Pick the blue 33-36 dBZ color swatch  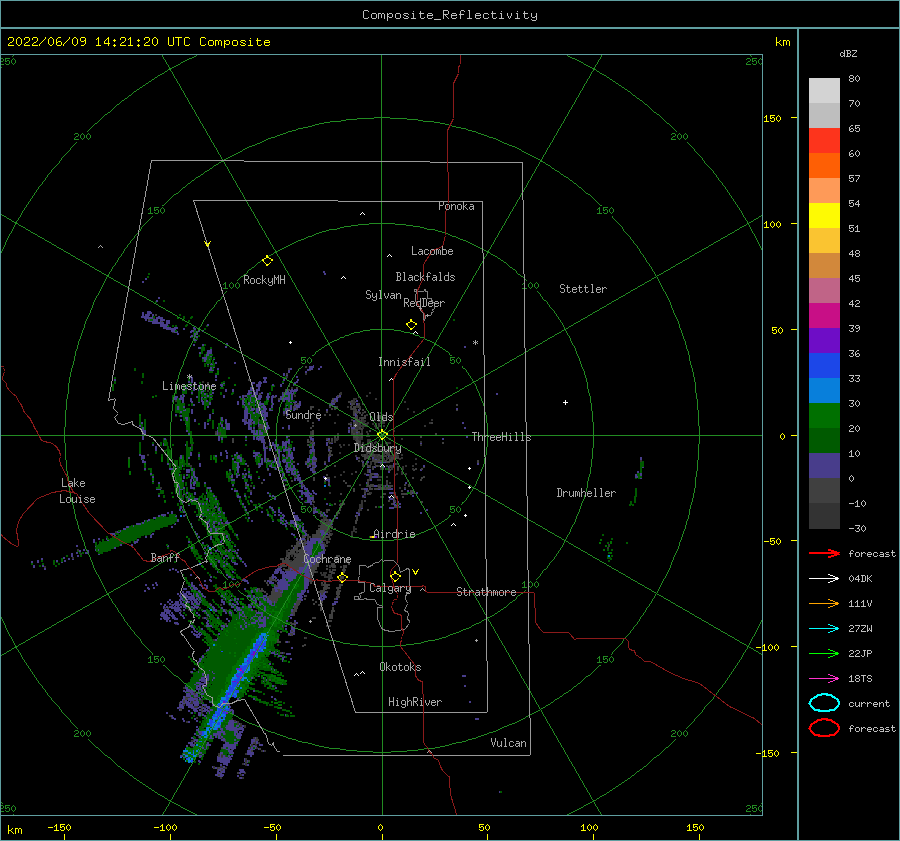(x=824, y=366)
